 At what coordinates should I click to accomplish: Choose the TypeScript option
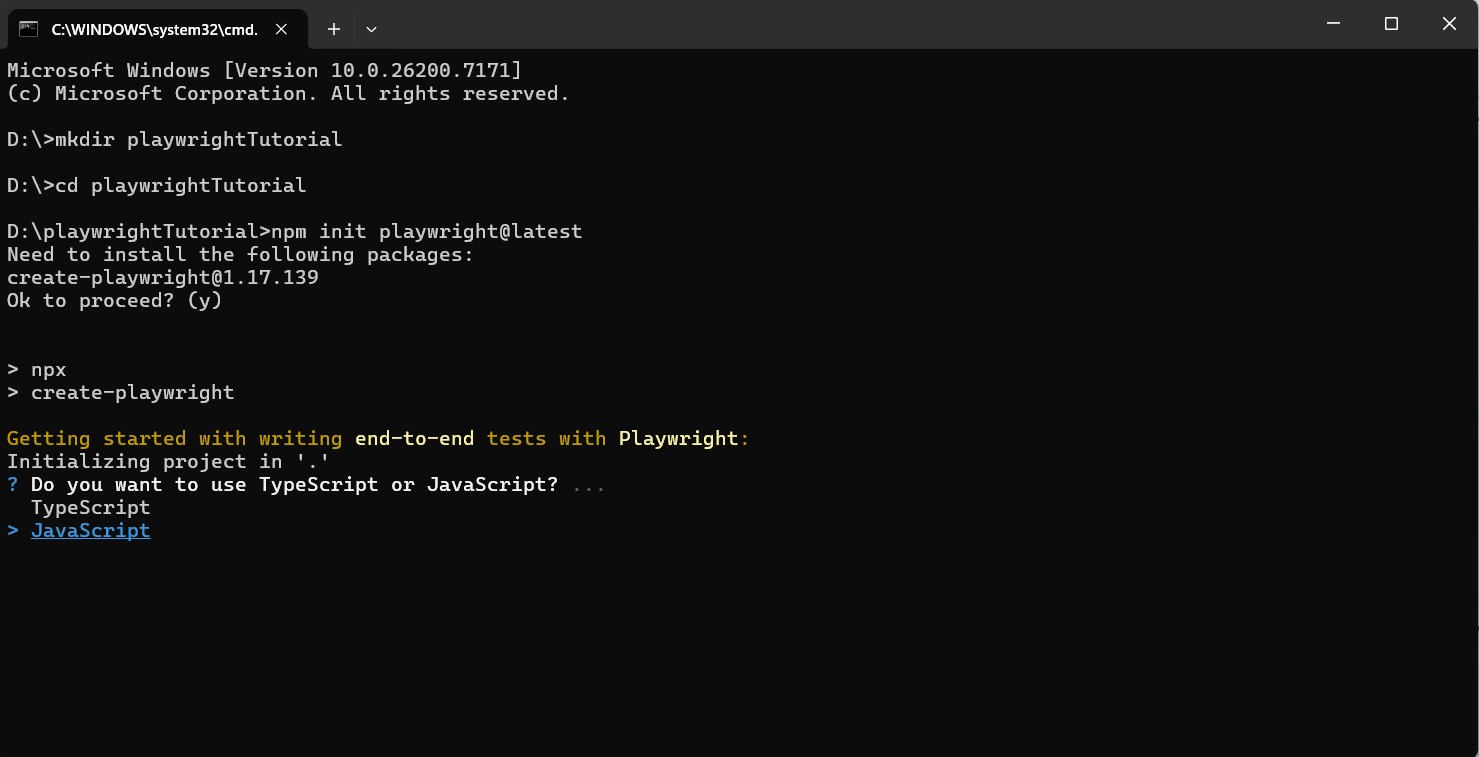click(90, 508)
